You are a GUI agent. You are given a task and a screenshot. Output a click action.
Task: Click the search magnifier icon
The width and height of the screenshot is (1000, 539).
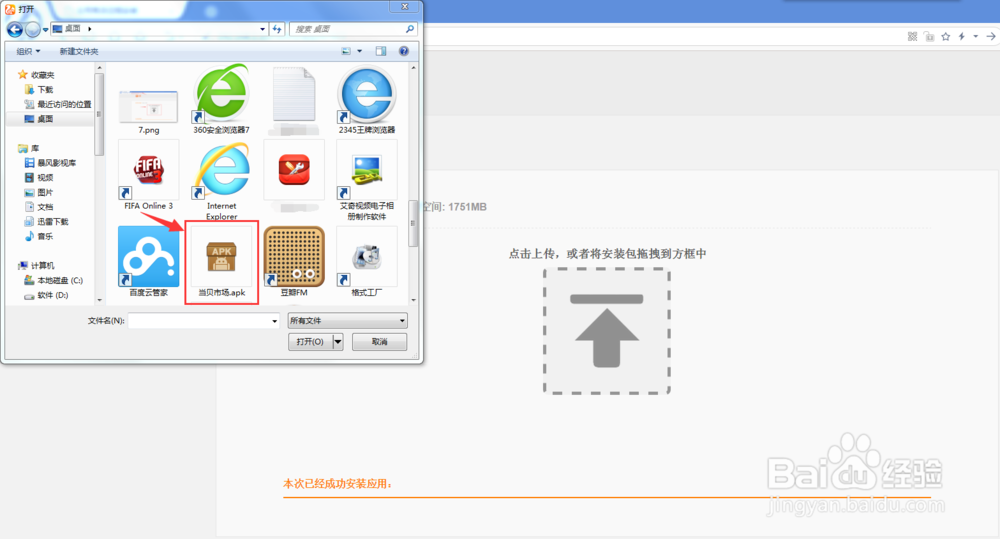(409, 29)
